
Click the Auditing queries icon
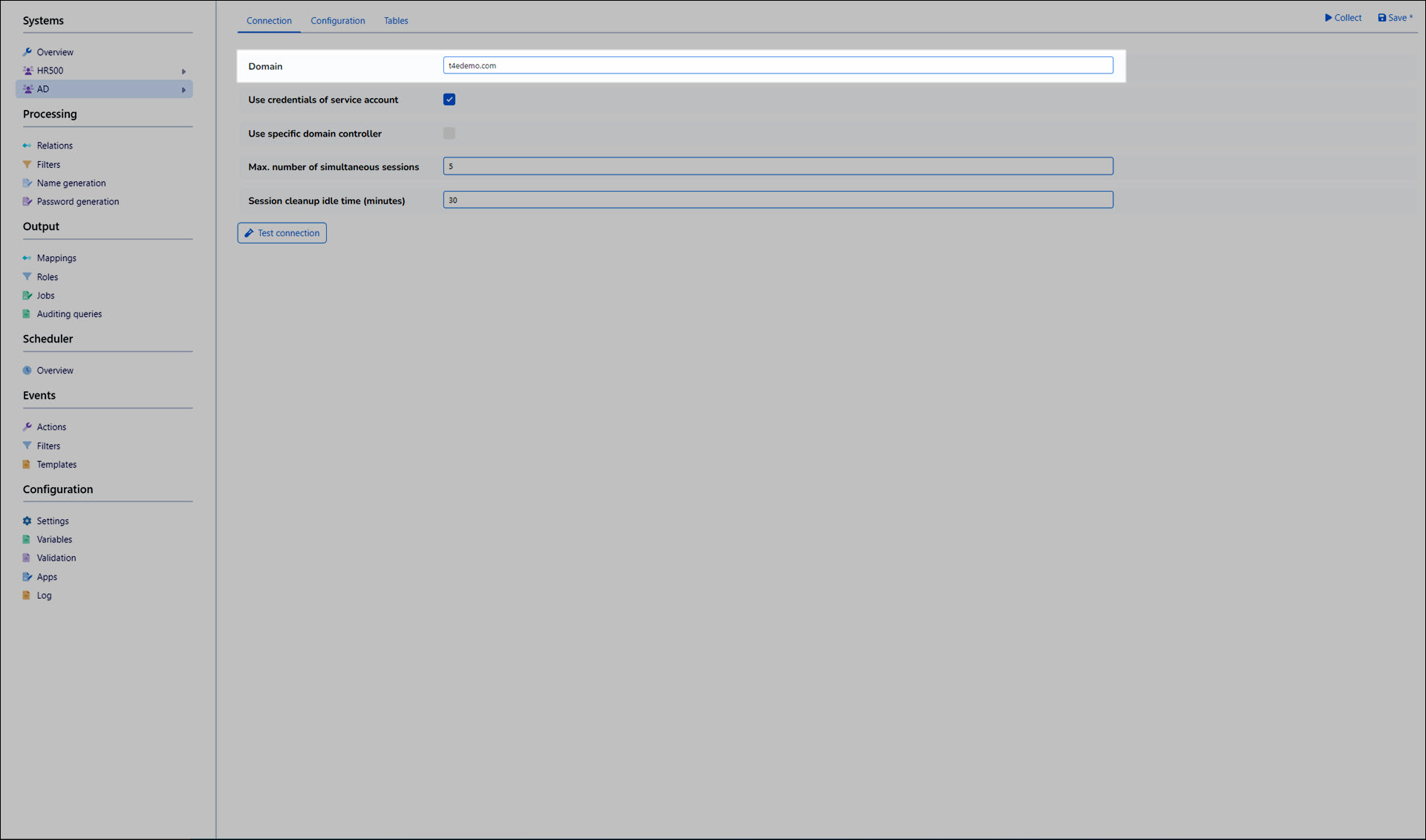[x=27, y=313]
